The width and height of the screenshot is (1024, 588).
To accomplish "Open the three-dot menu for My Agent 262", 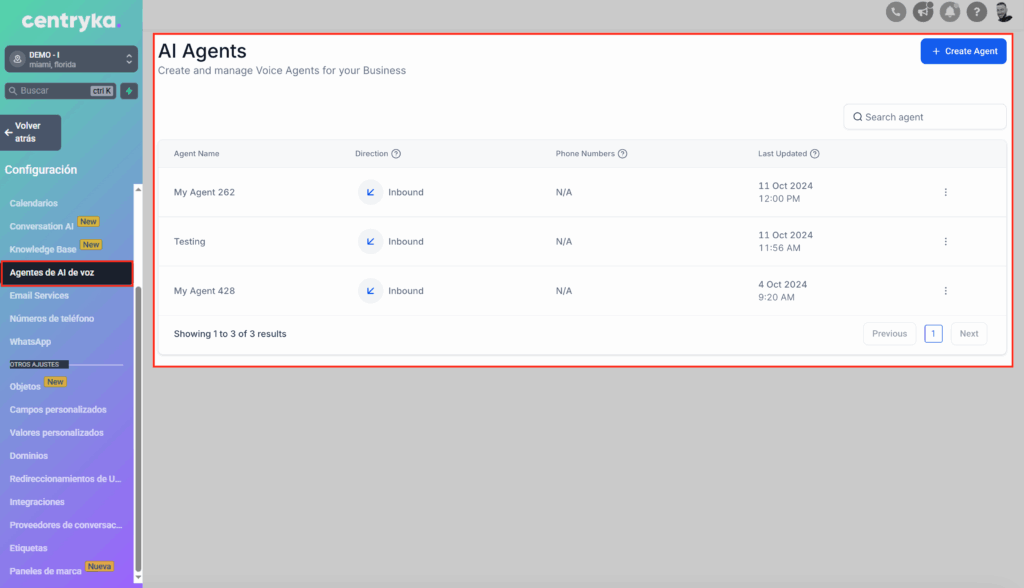I will (x=945, y=192).
